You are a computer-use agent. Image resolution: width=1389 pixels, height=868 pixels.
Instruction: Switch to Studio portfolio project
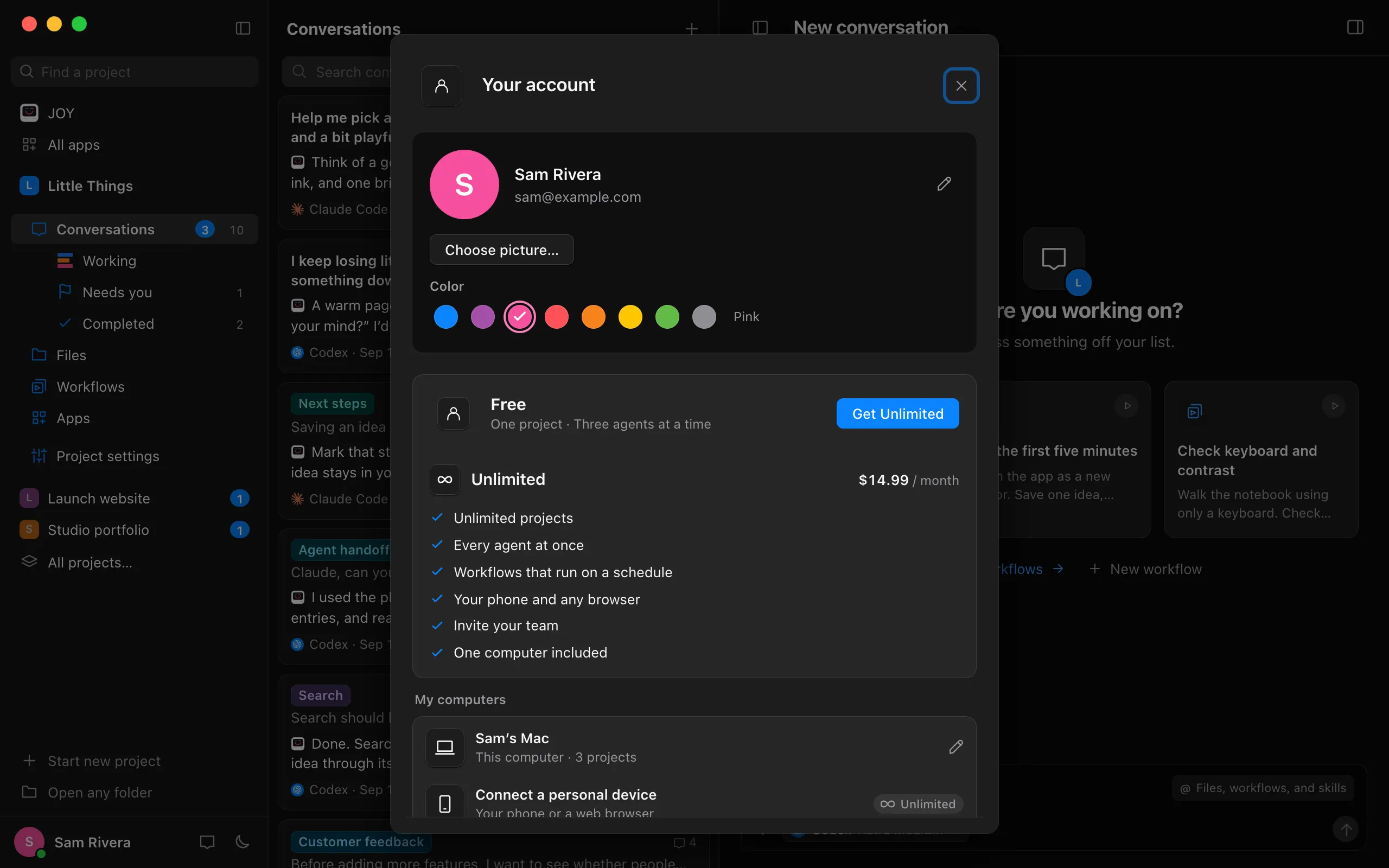click(135, 530)
